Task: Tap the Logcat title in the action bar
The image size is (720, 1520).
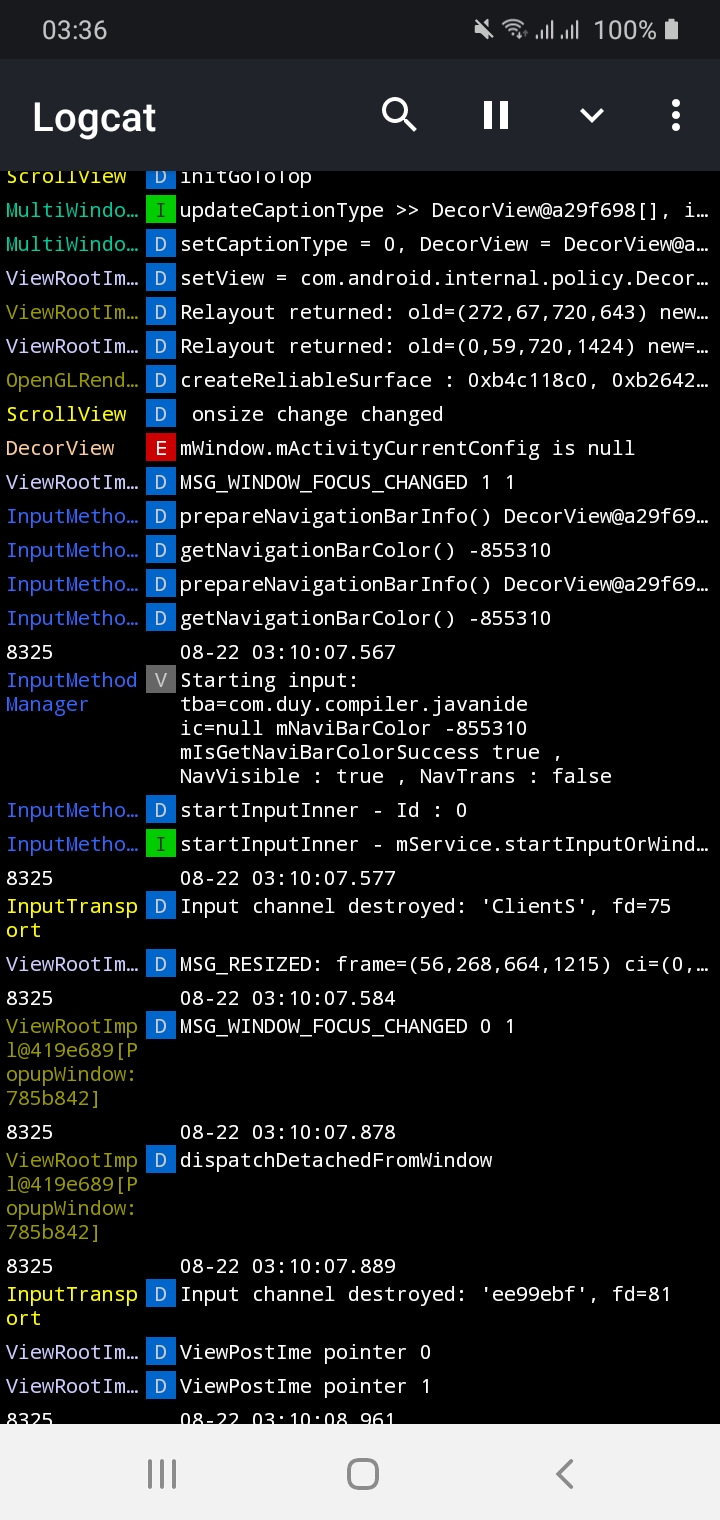Action: (93, 116)
